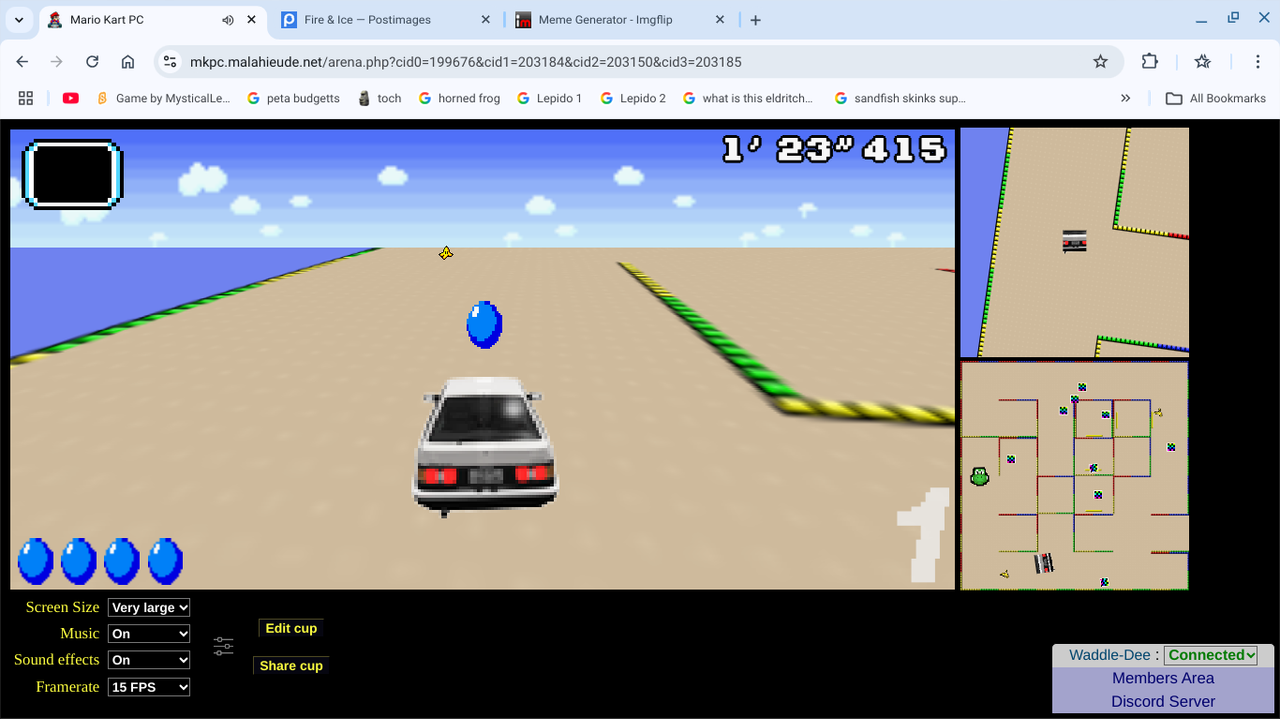1280x720 pixels.
Task: Click the green frog icon on the minimap
Action: [980, 477]
